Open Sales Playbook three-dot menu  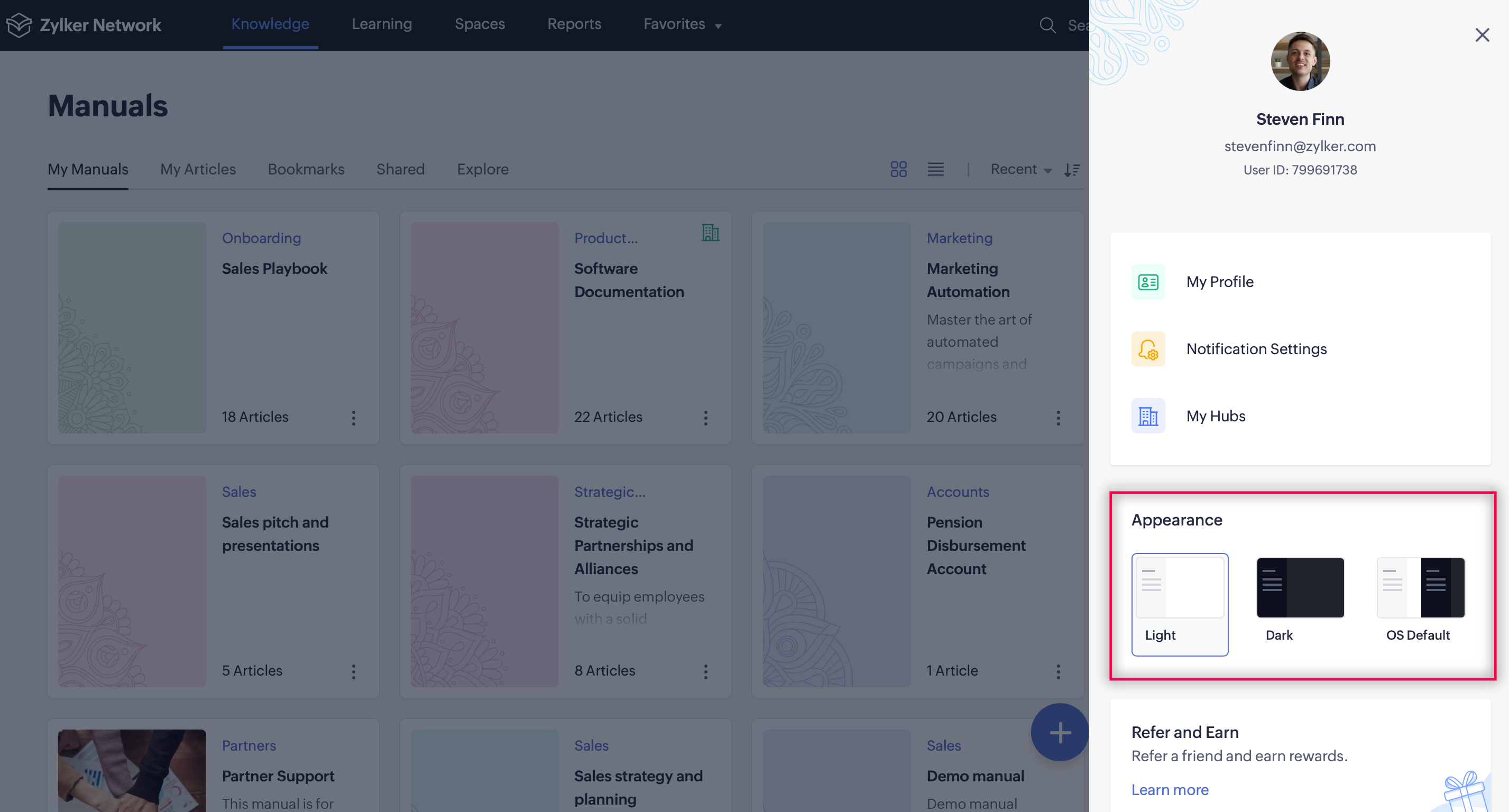(353, 418)
